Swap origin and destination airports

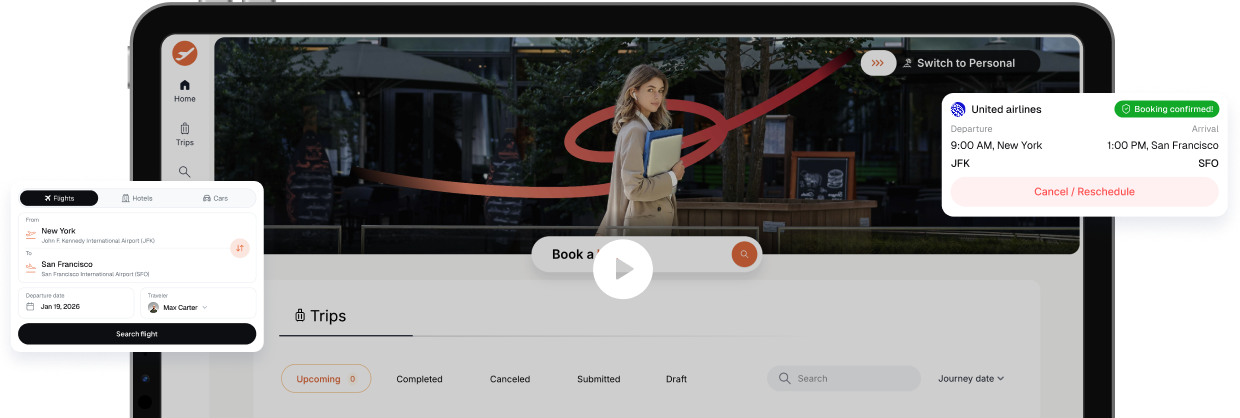(240, 247)
